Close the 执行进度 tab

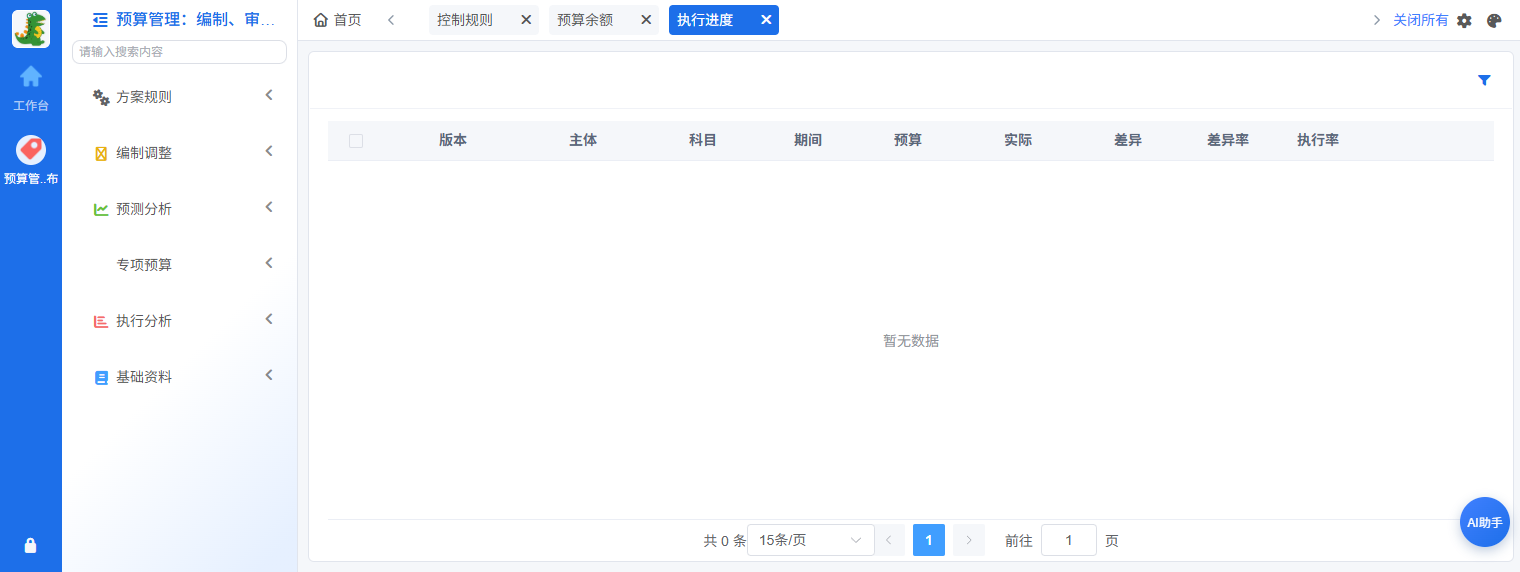pos(766,20)
